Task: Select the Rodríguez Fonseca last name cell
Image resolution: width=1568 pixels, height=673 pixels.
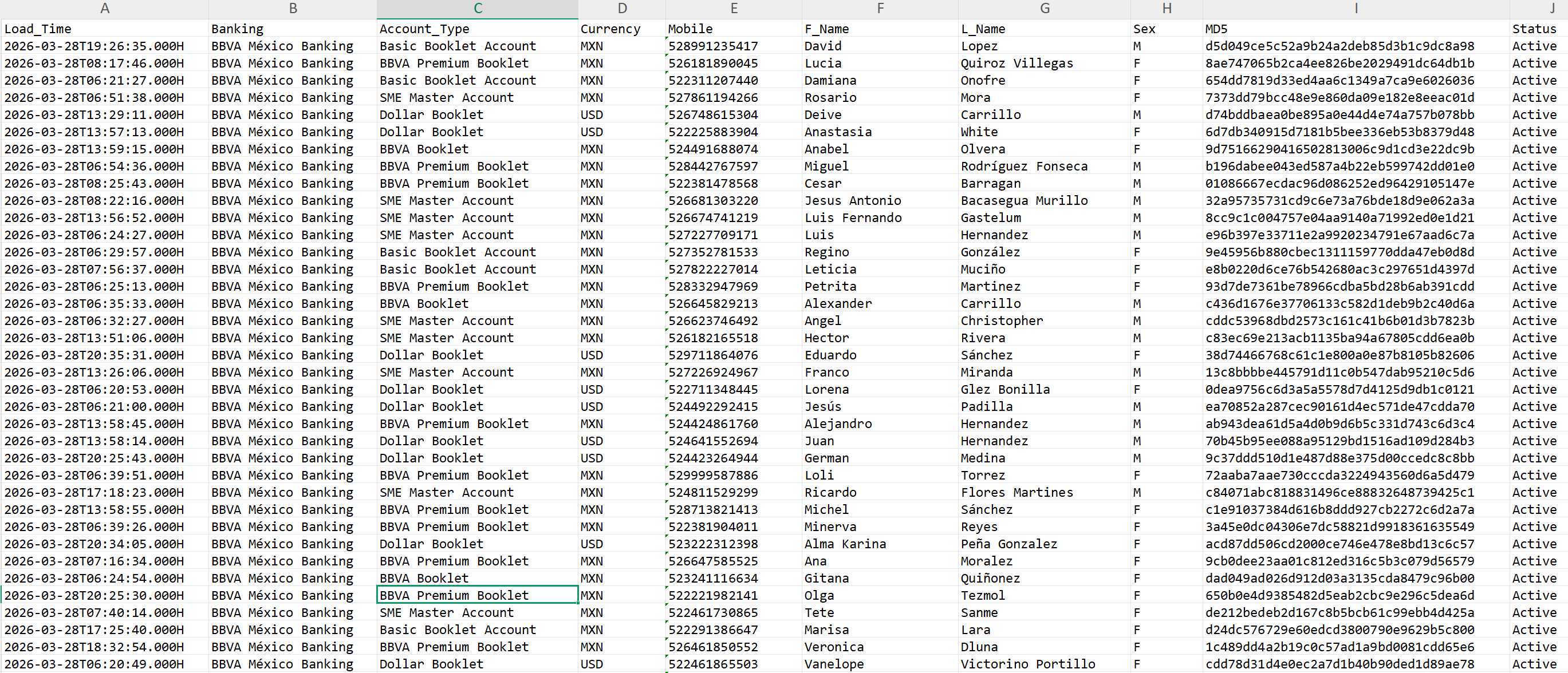Action: coord(1044,166)
